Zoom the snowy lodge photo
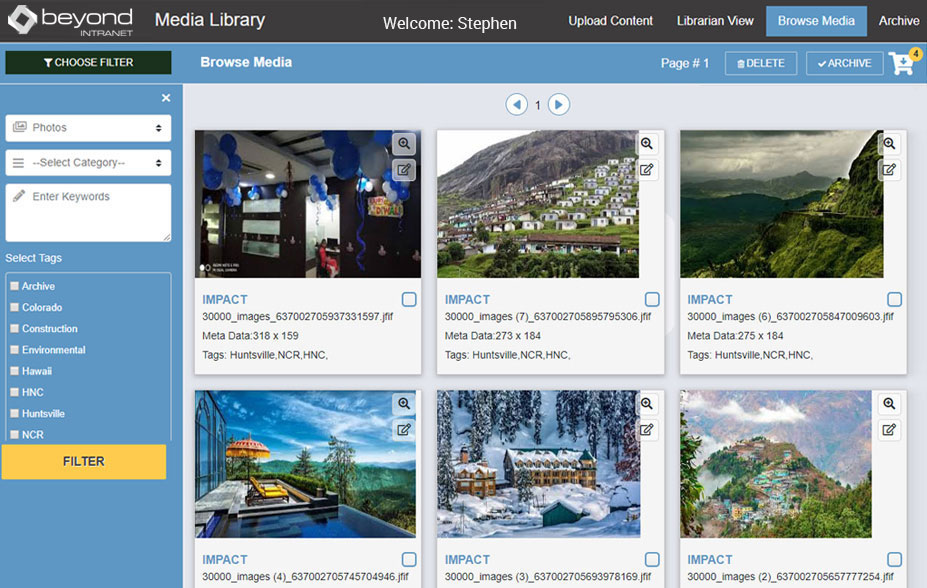Screen dimensions: 927x588 [647, 404]
